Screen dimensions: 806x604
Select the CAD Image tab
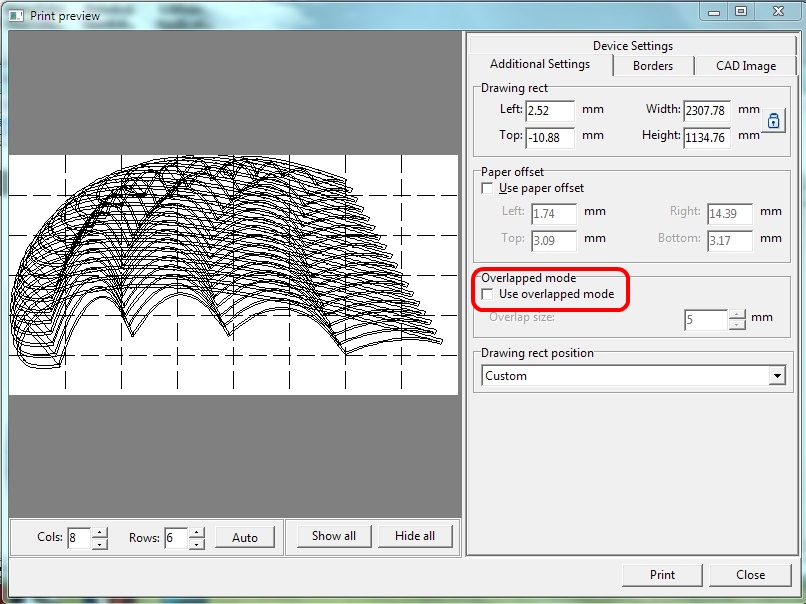pyautogui.click(x=745, y=66)
